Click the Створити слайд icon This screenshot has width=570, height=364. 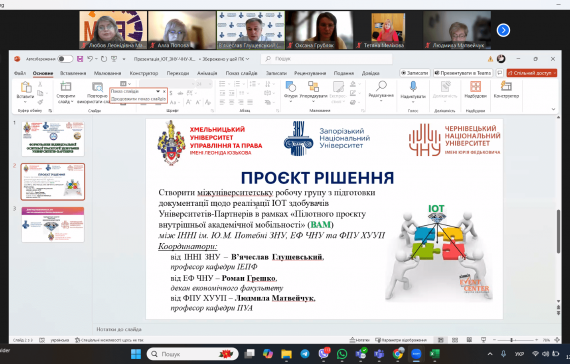tap(66, 87)
